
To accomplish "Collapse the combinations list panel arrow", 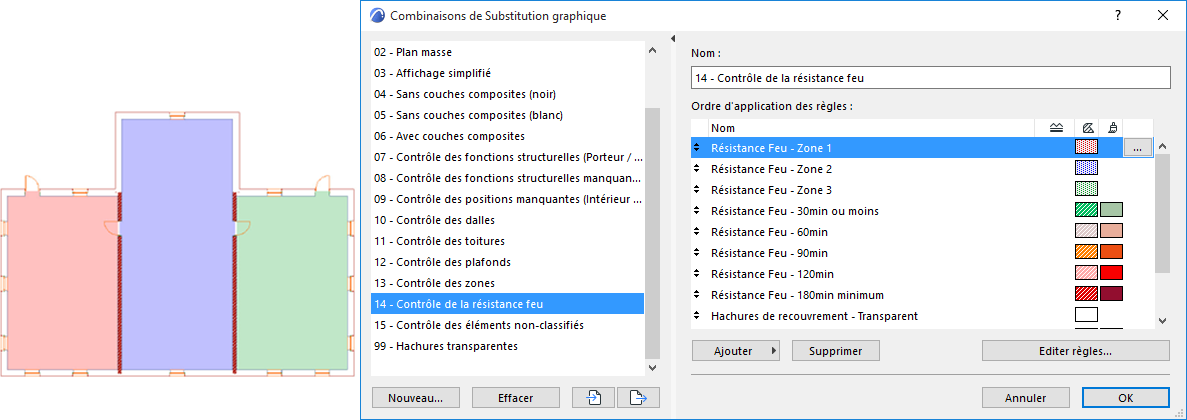I will (x=674, y=38).
